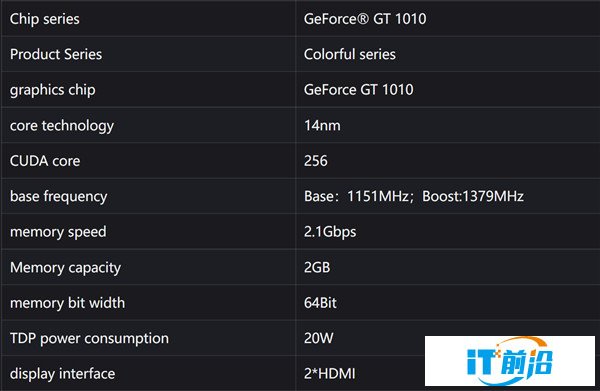Select the base frequency label
The height and width of the screenshot is (391, 600).
pos(59,197)
